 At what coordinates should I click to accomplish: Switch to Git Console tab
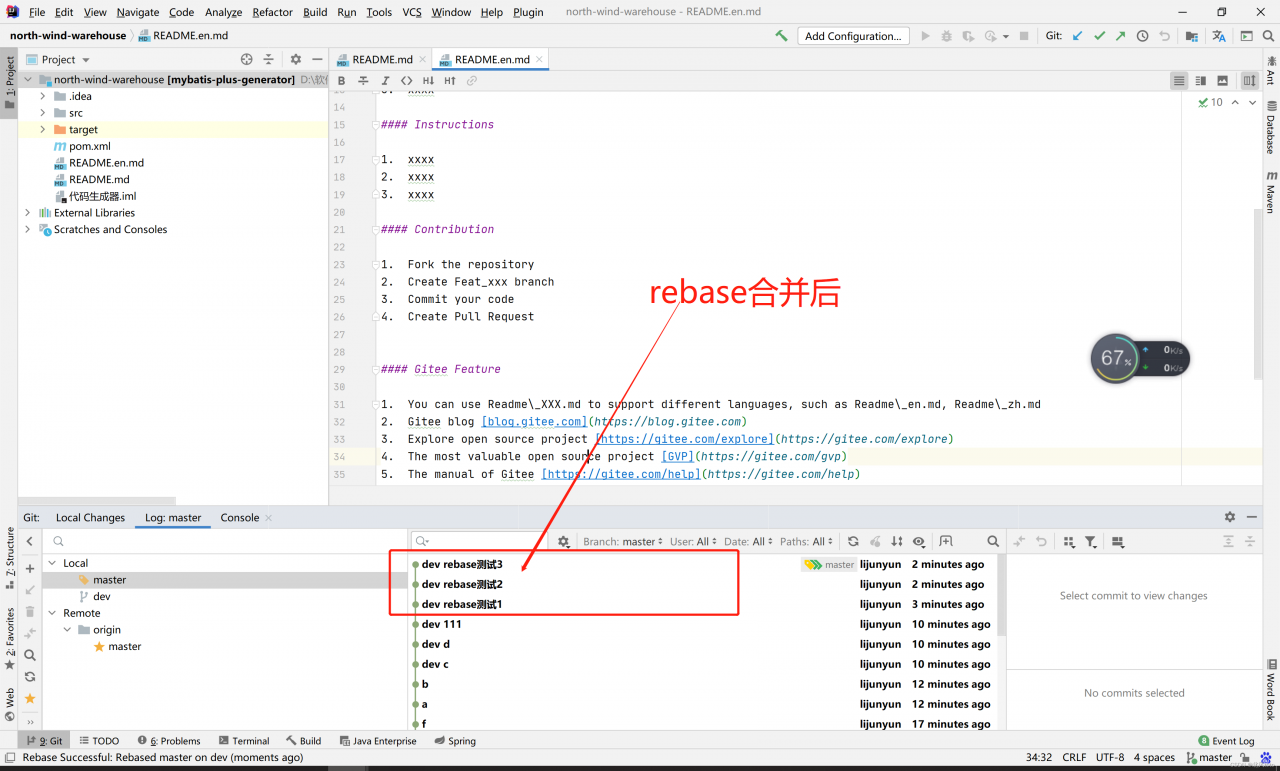(x=240, y=518)
